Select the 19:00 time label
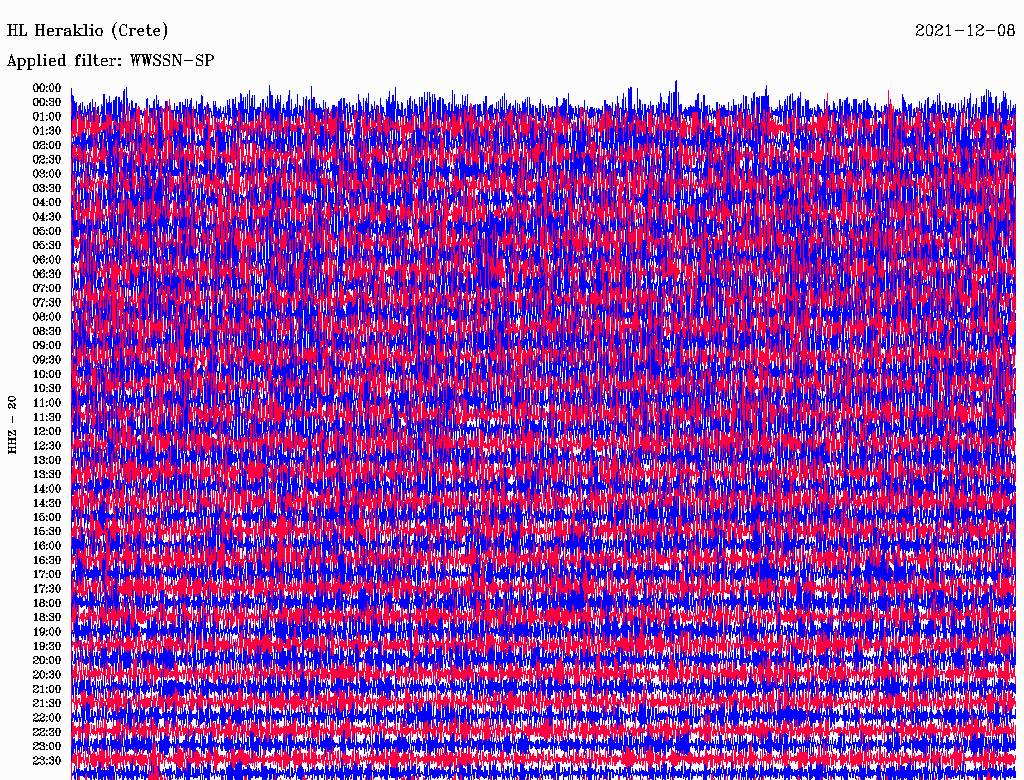 click(x=46, y=632)
